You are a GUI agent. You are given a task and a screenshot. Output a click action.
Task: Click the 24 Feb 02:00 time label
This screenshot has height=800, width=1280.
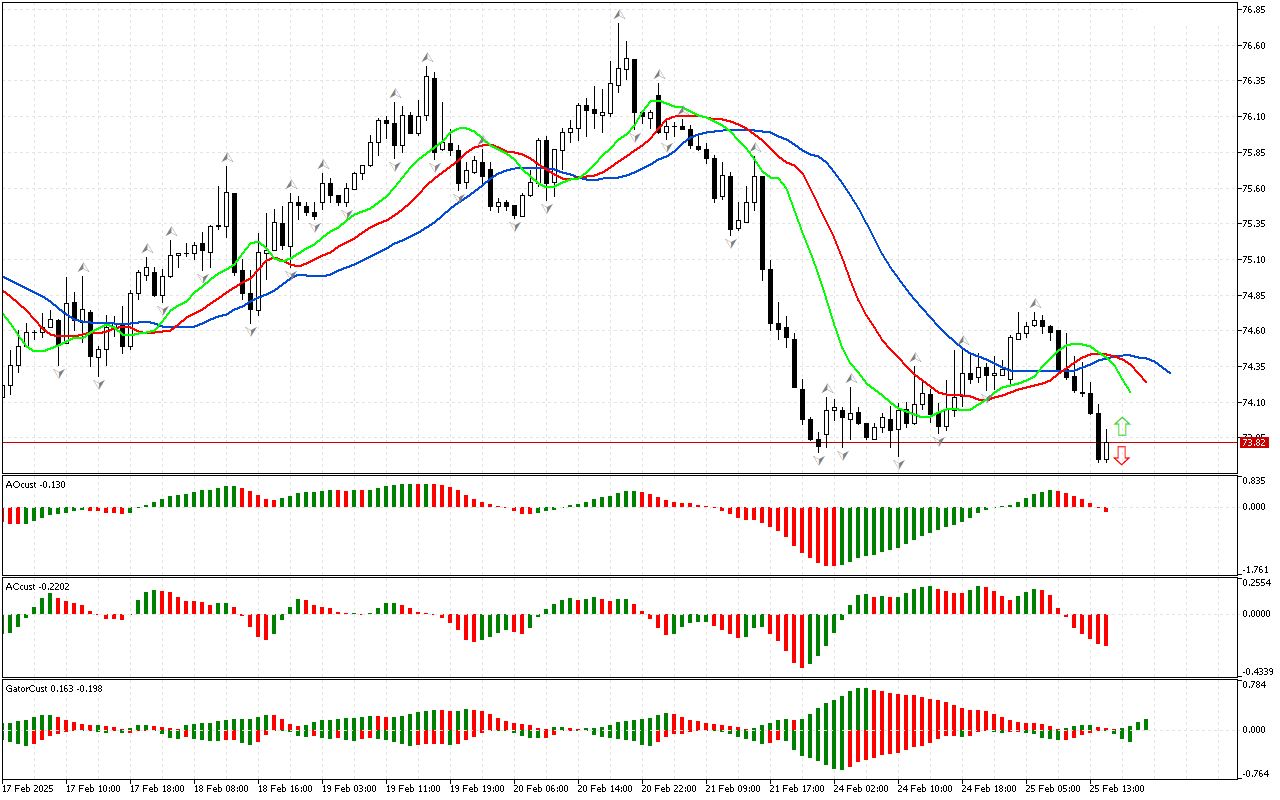pos(861,788)
